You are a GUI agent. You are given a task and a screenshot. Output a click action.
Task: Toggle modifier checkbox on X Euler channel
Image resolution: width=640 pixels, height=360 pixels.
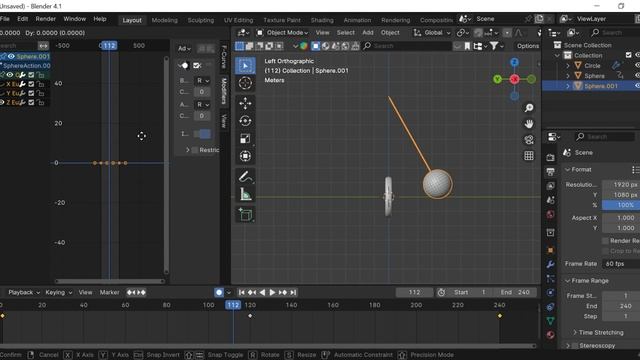click(x=31, y=84)
